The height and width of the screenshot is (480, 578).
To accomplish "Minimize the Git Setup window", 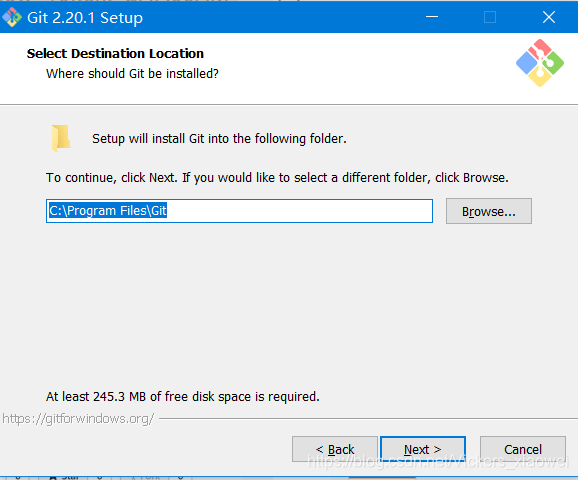I will (432, 17).
